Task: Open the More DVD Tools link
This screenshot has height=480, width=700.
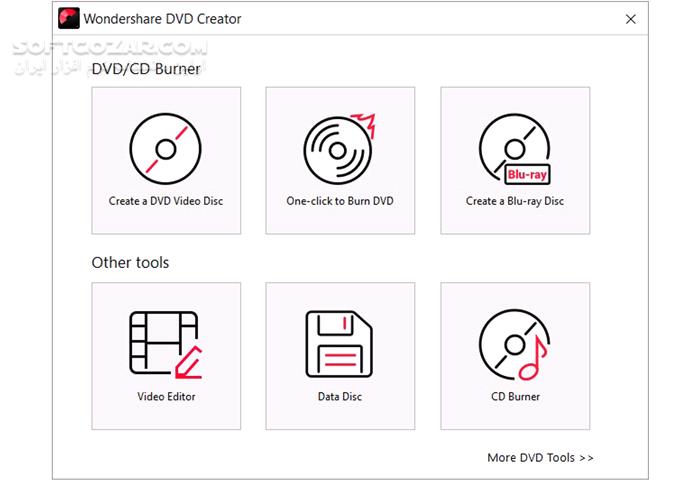Action: pos(540,458)
